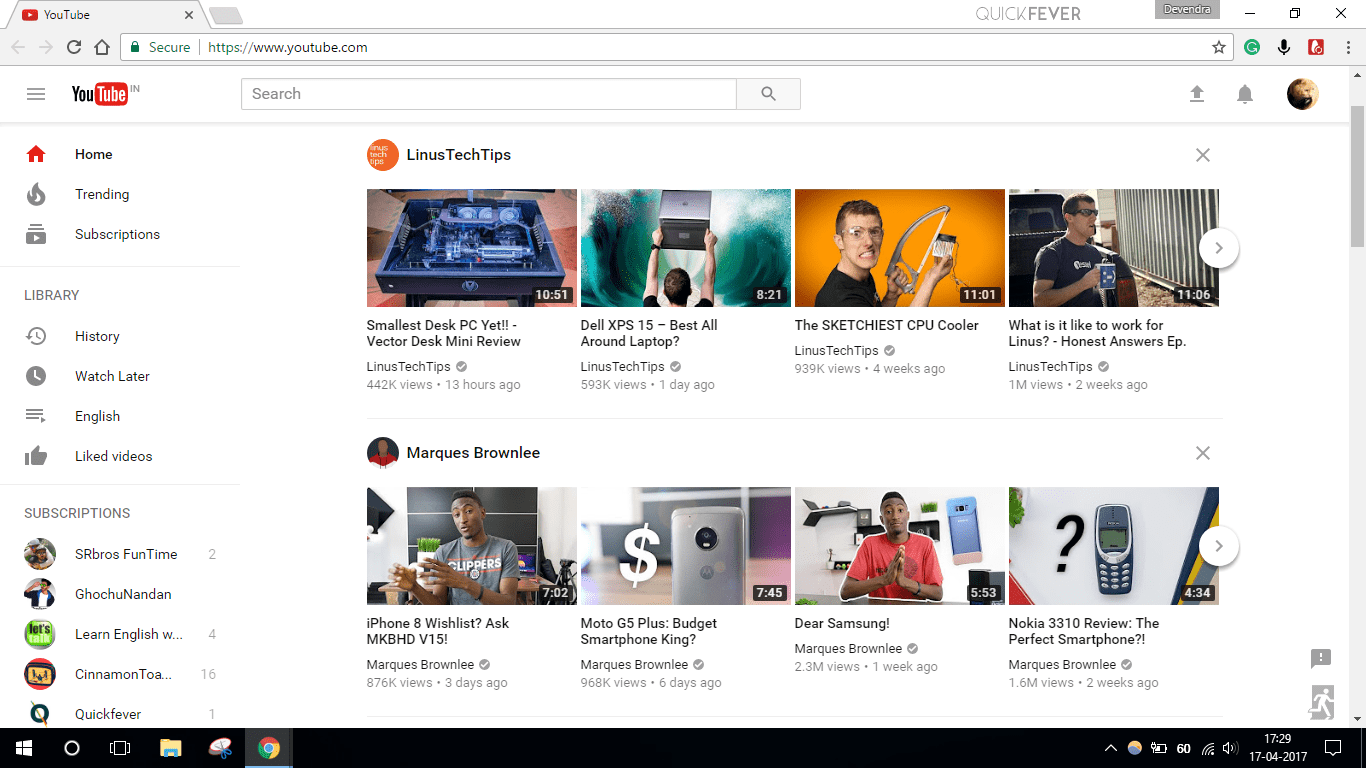
Task: Click the search magnifier button
Action: [x=768, y=94]
